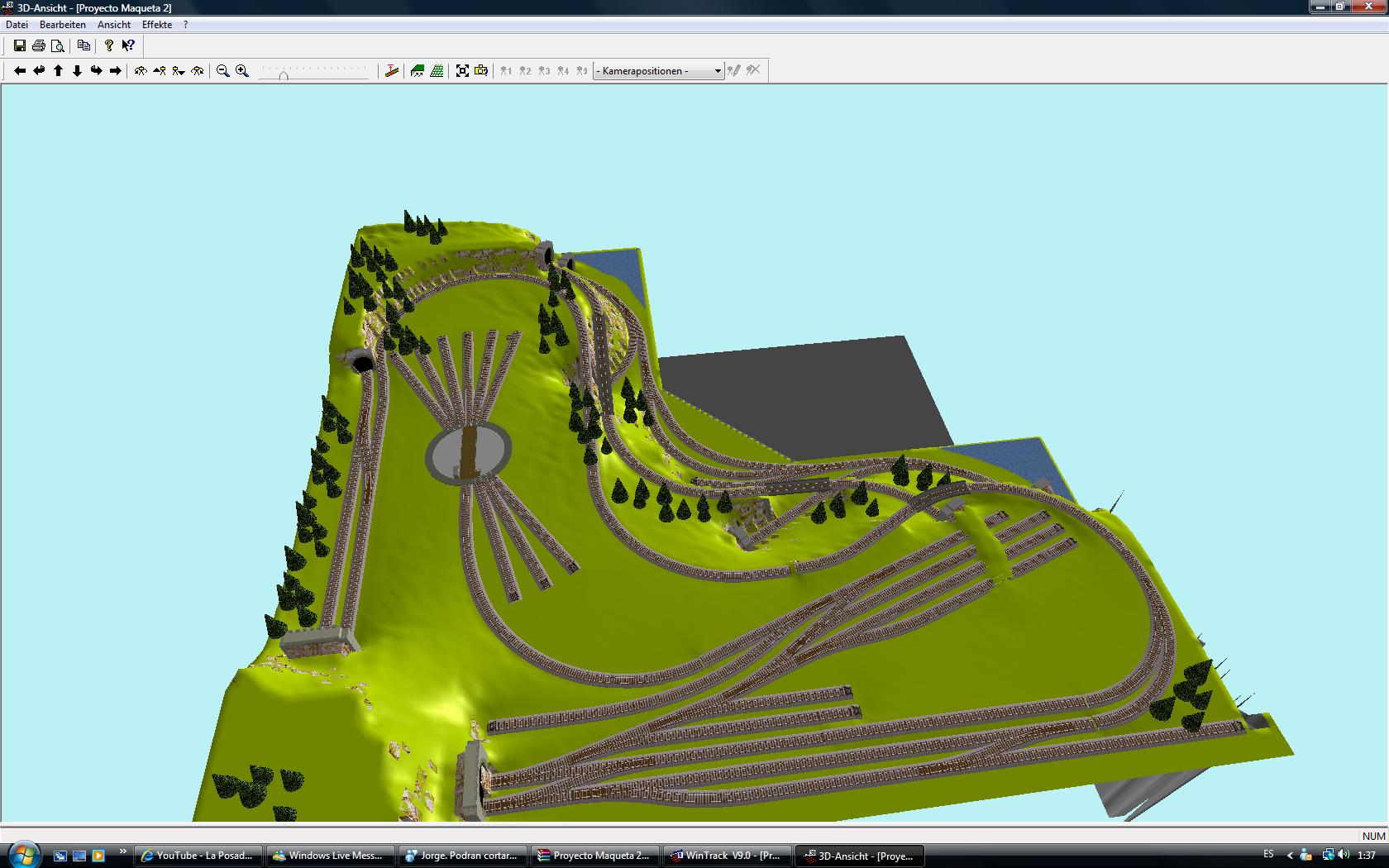Click the copy icon in toolbar
Screen dimensions: 1389x868
pyautogui.click(x=84, y=45)
